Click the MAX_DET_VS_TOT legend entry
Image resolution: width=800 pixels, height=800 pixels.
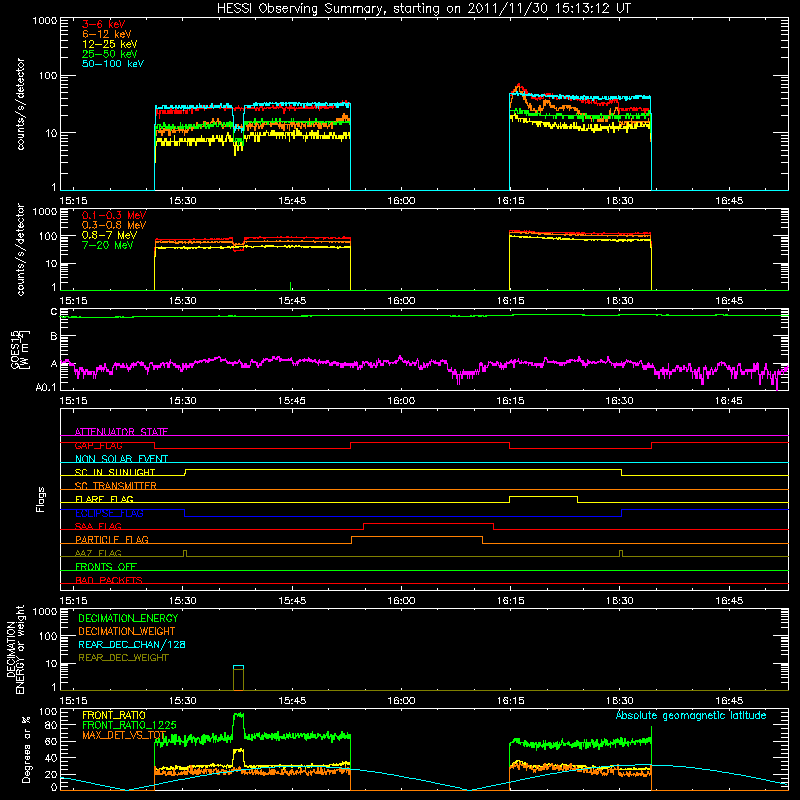pyautogui.click(x=124, y=735)
